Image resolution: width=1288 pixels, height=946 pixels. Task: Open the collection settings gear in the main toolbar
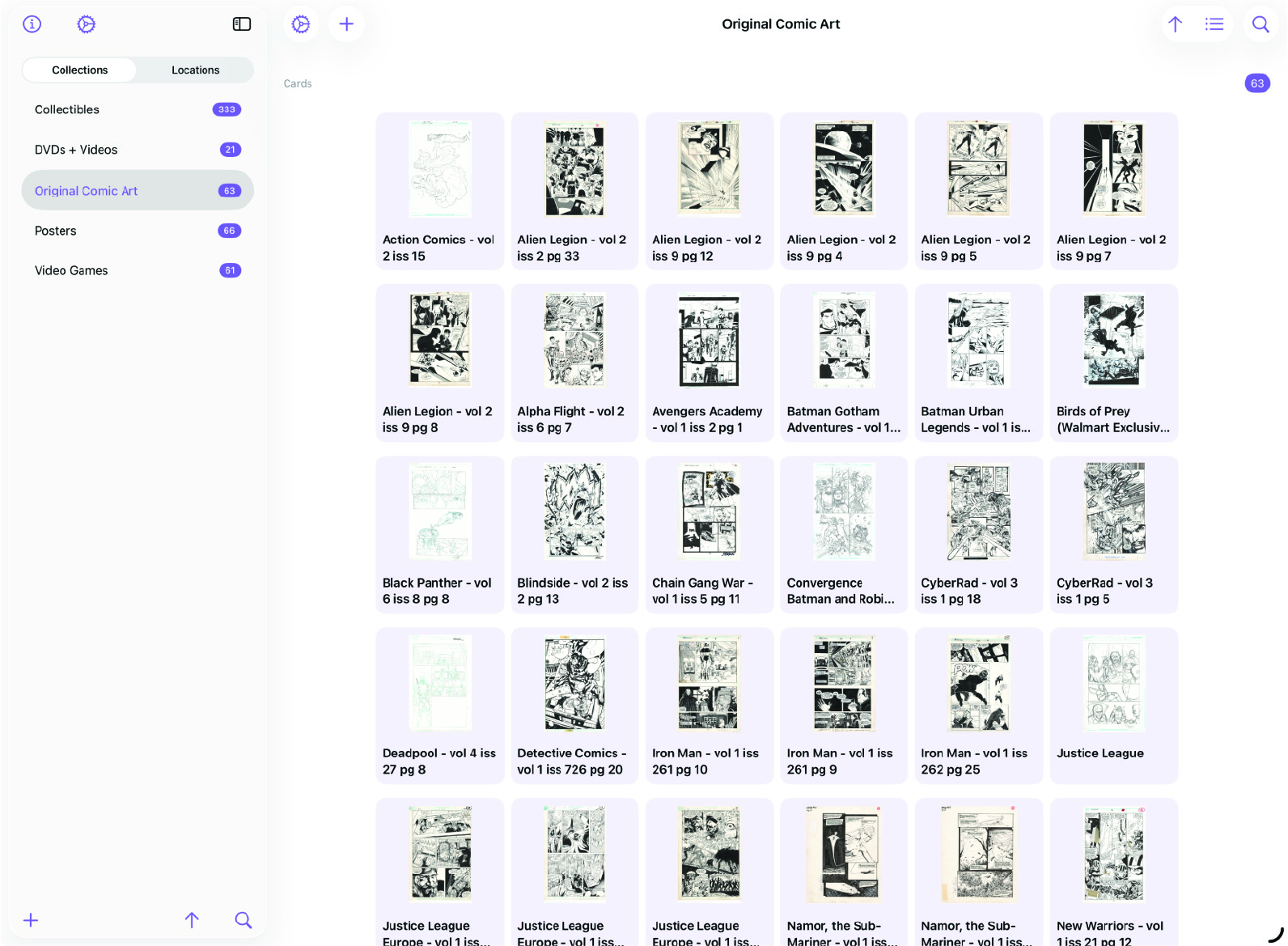point(301,24)
